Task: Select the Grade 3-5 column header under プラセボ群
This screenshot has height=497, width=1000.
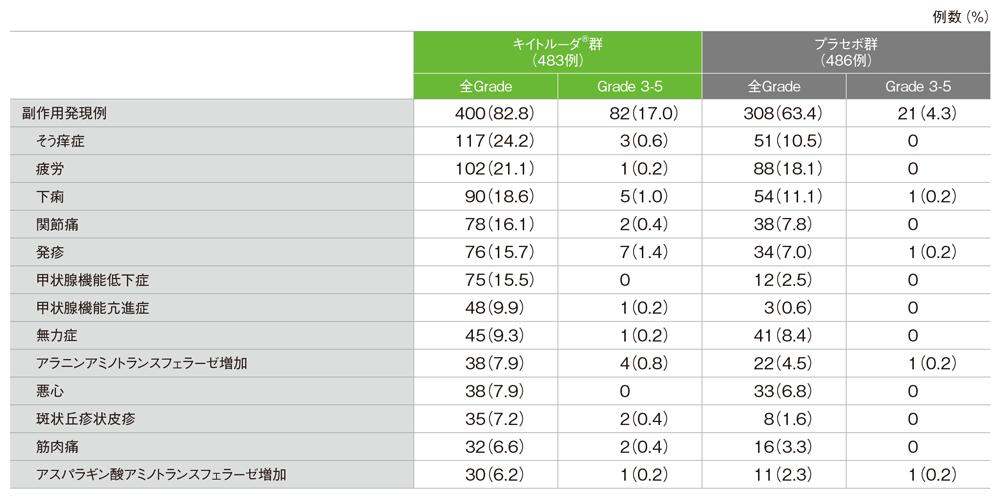Action: (918, 87)
